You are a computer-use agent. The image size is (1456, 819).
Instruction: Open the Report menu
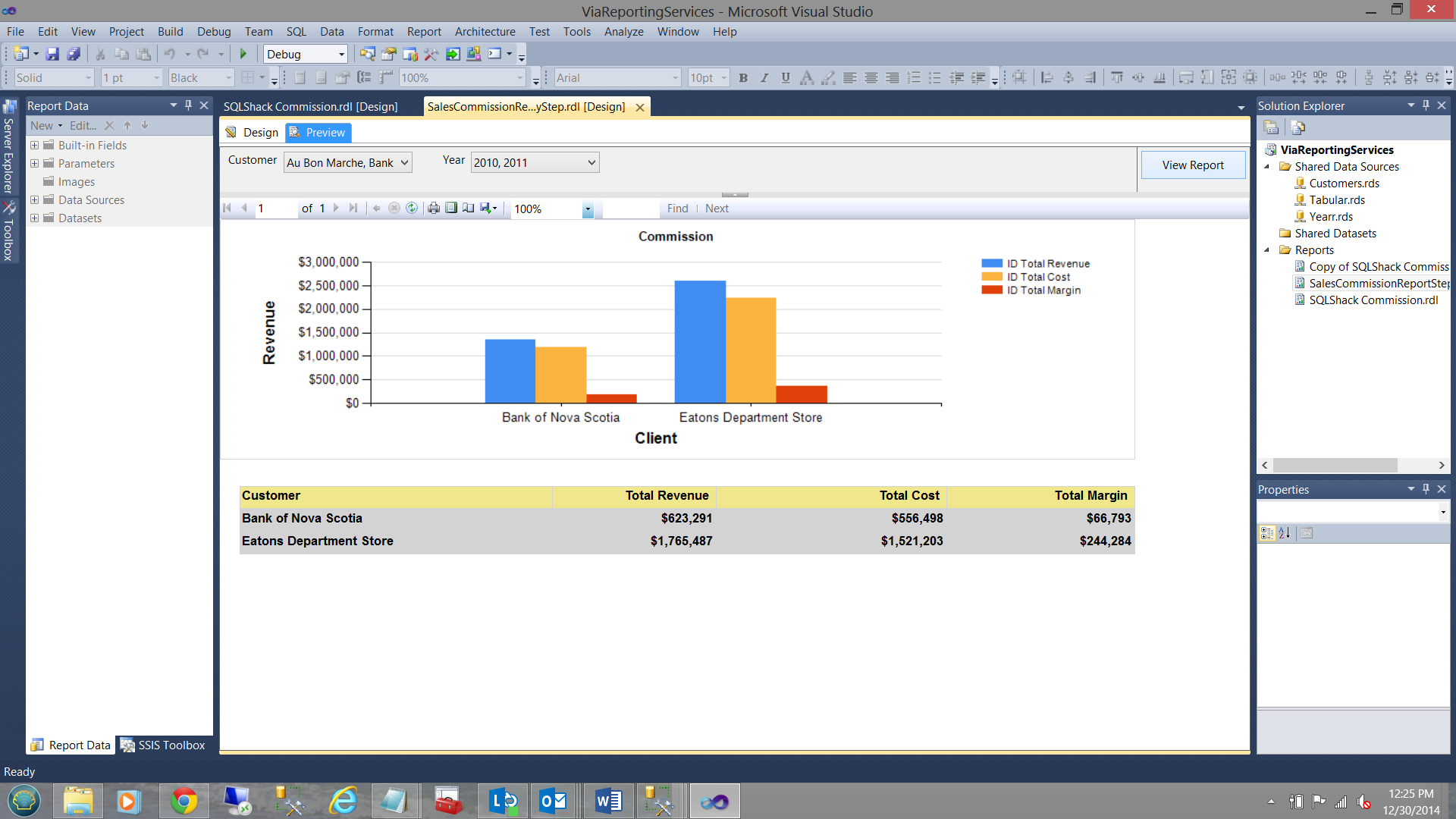tap(423, 32)
